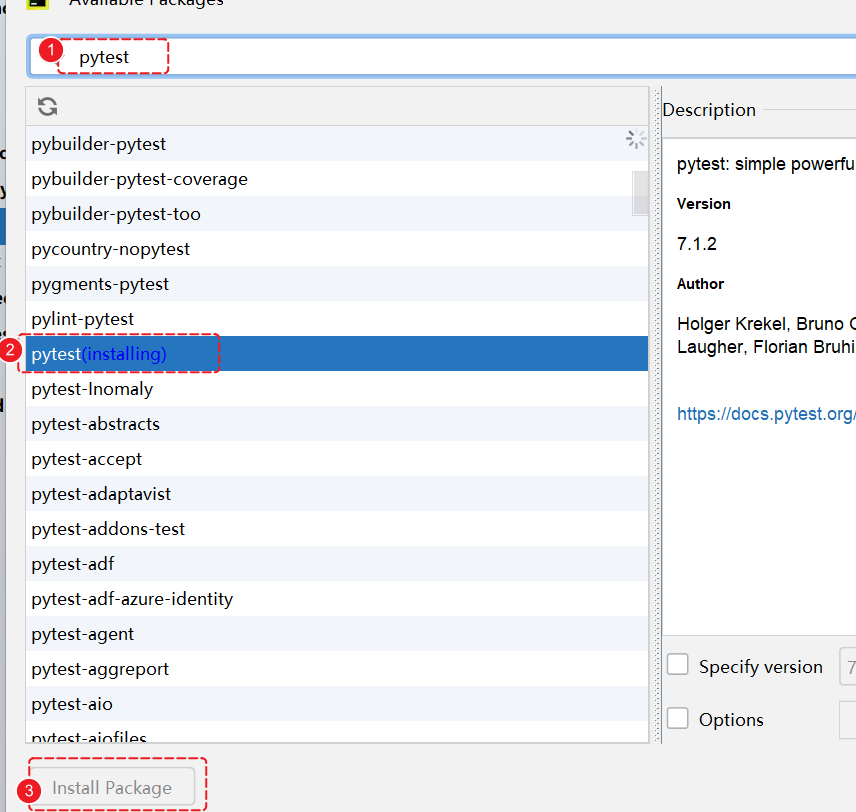This screenshot has width=856, height=812.
Task: Select pytest-accept package
Action: 336,459
